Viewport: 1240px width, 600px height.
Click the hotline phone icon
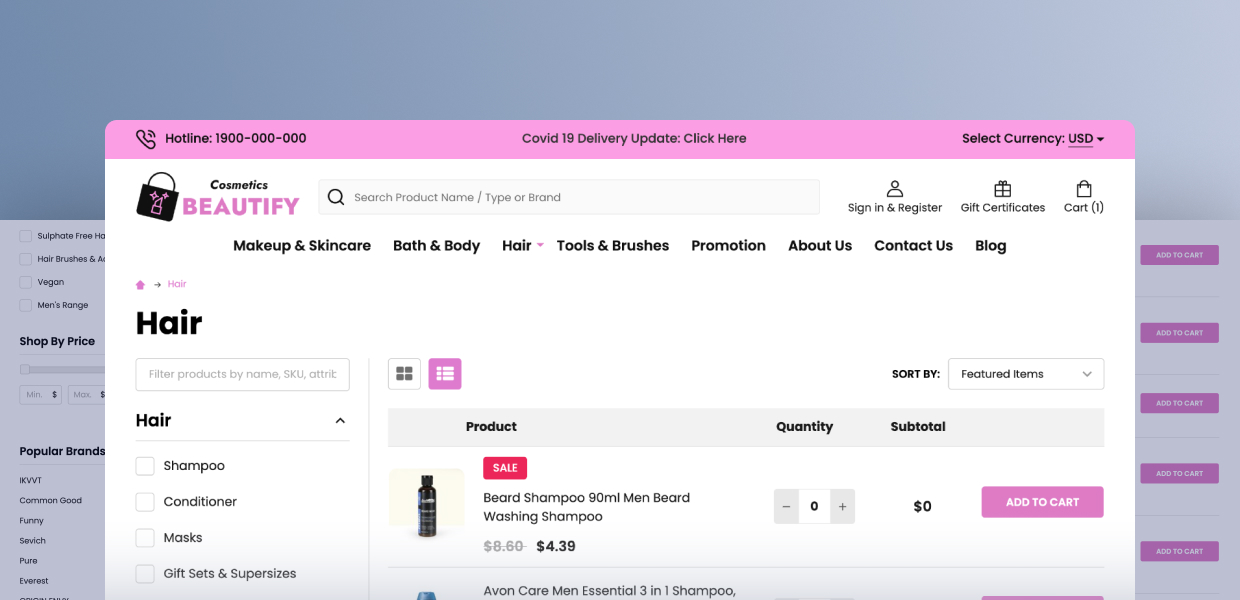coord(146,138)
